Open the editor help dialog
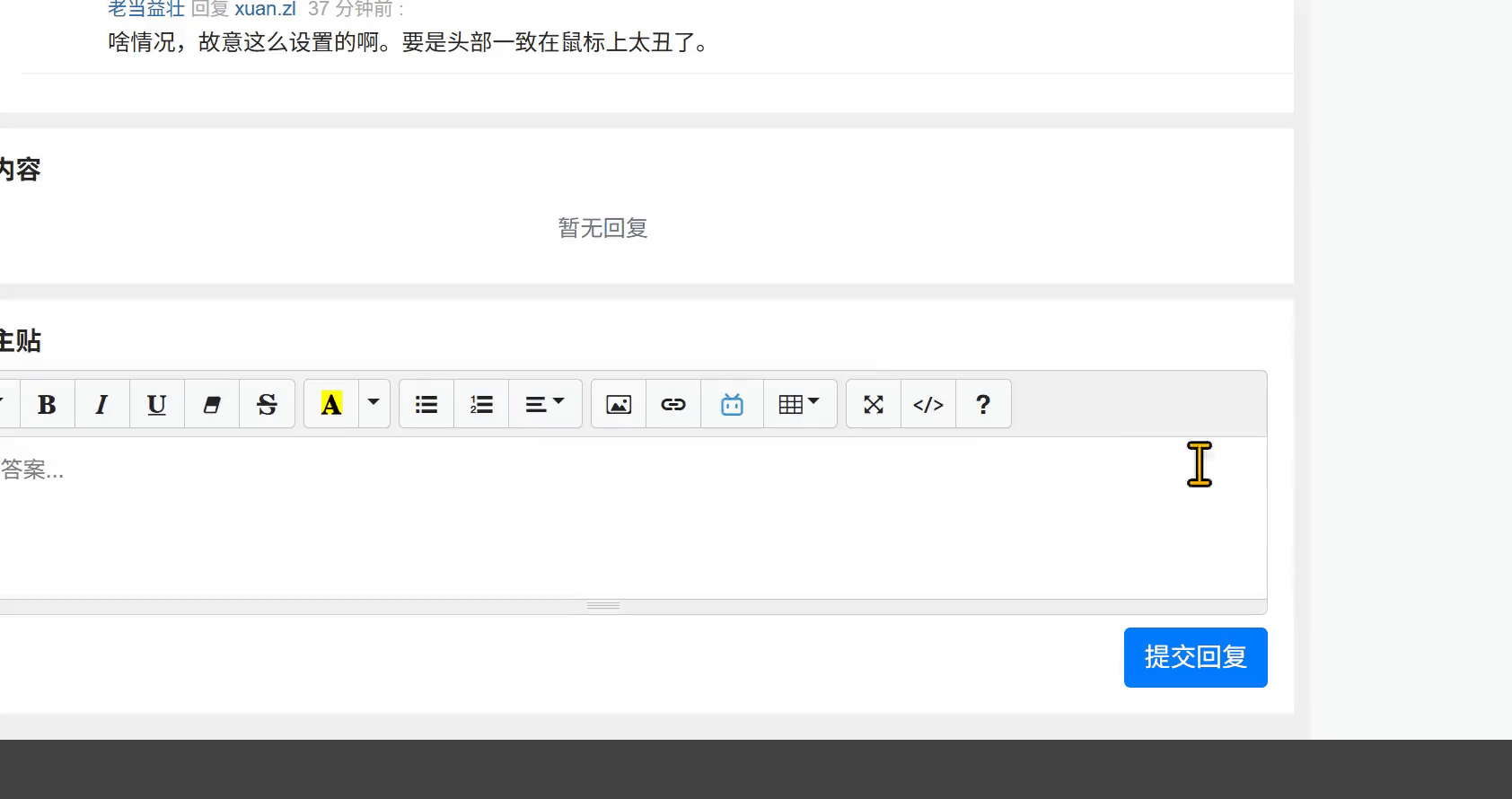This screenshot has width=1512, height=799. 983,405
